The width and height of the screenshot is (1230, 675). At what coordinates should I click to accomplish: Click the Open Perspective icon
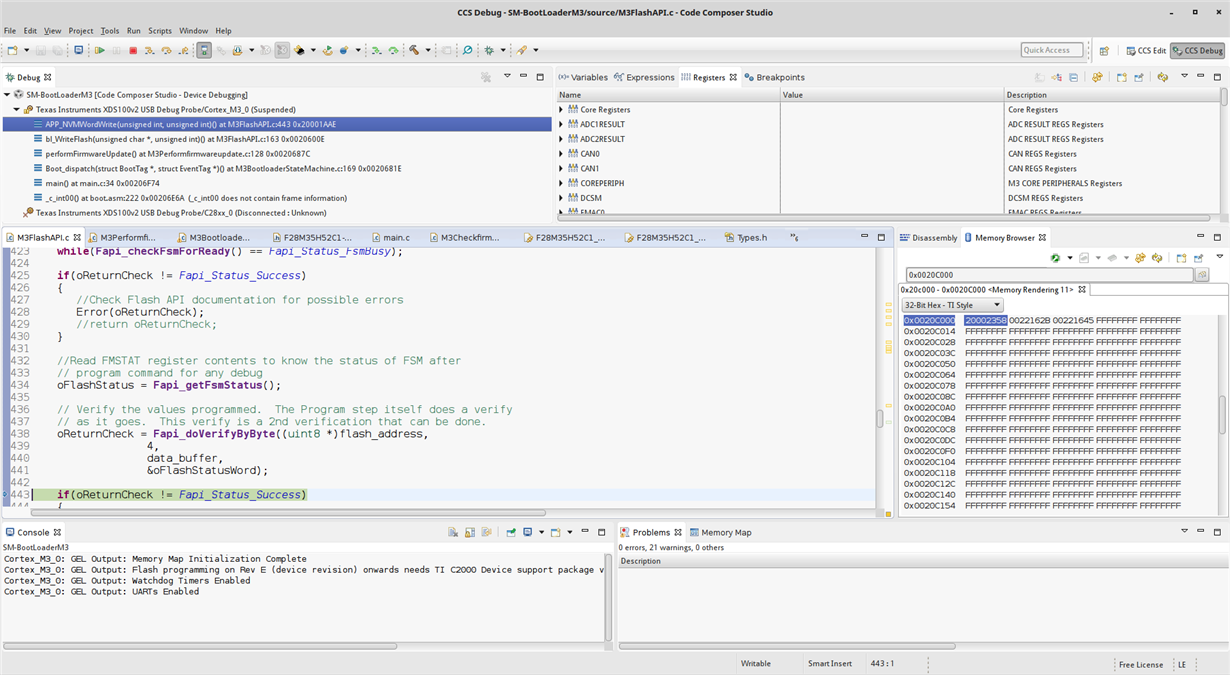(x=1104, y=50)
